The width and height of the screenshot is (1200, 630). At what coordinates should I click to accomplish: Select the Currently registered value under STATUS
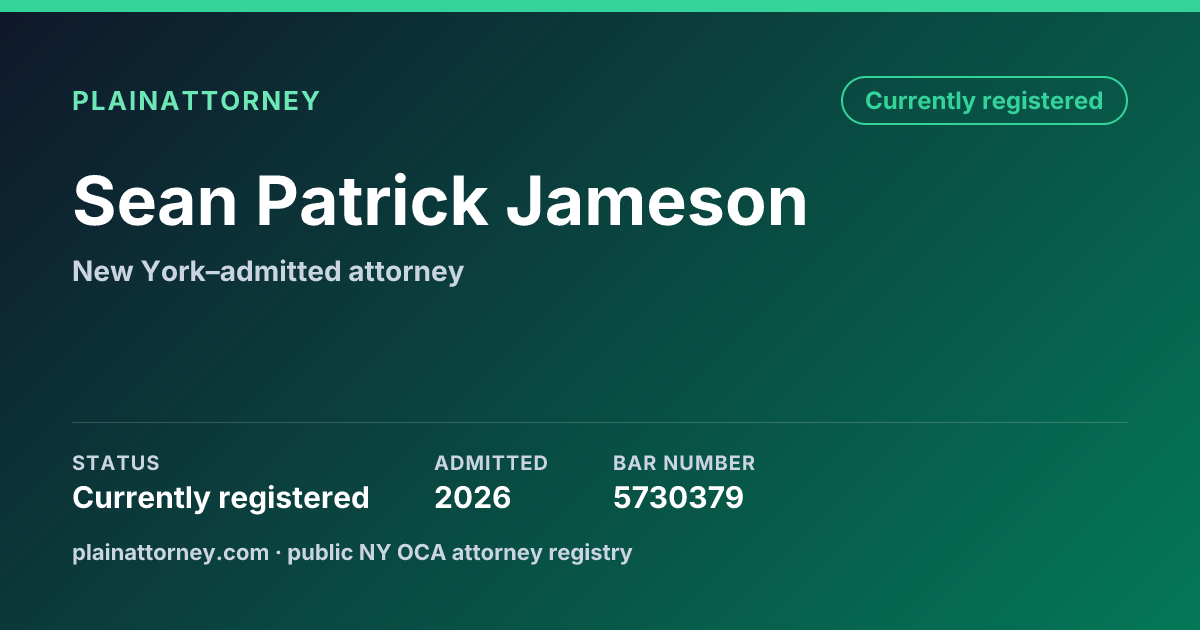tap(221, 498)
